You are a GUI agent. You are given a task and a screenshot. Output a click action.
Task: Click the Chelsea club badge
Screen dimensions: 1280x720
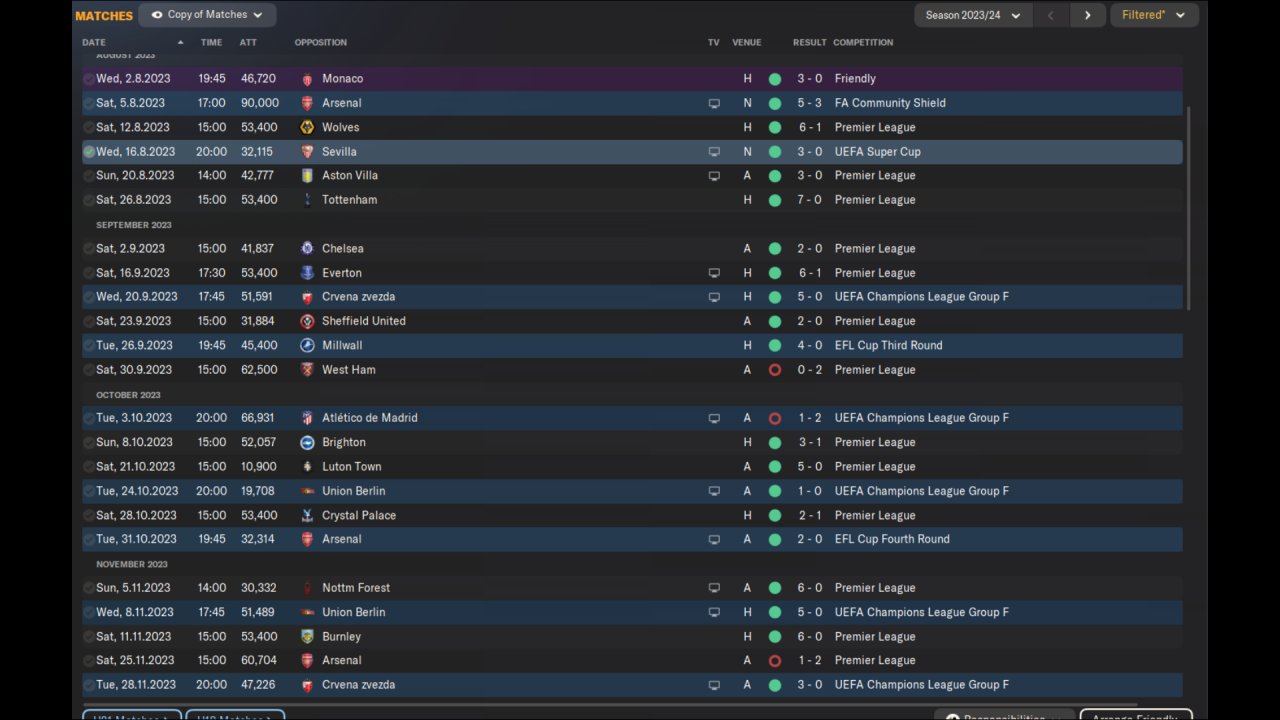[307, 249]
